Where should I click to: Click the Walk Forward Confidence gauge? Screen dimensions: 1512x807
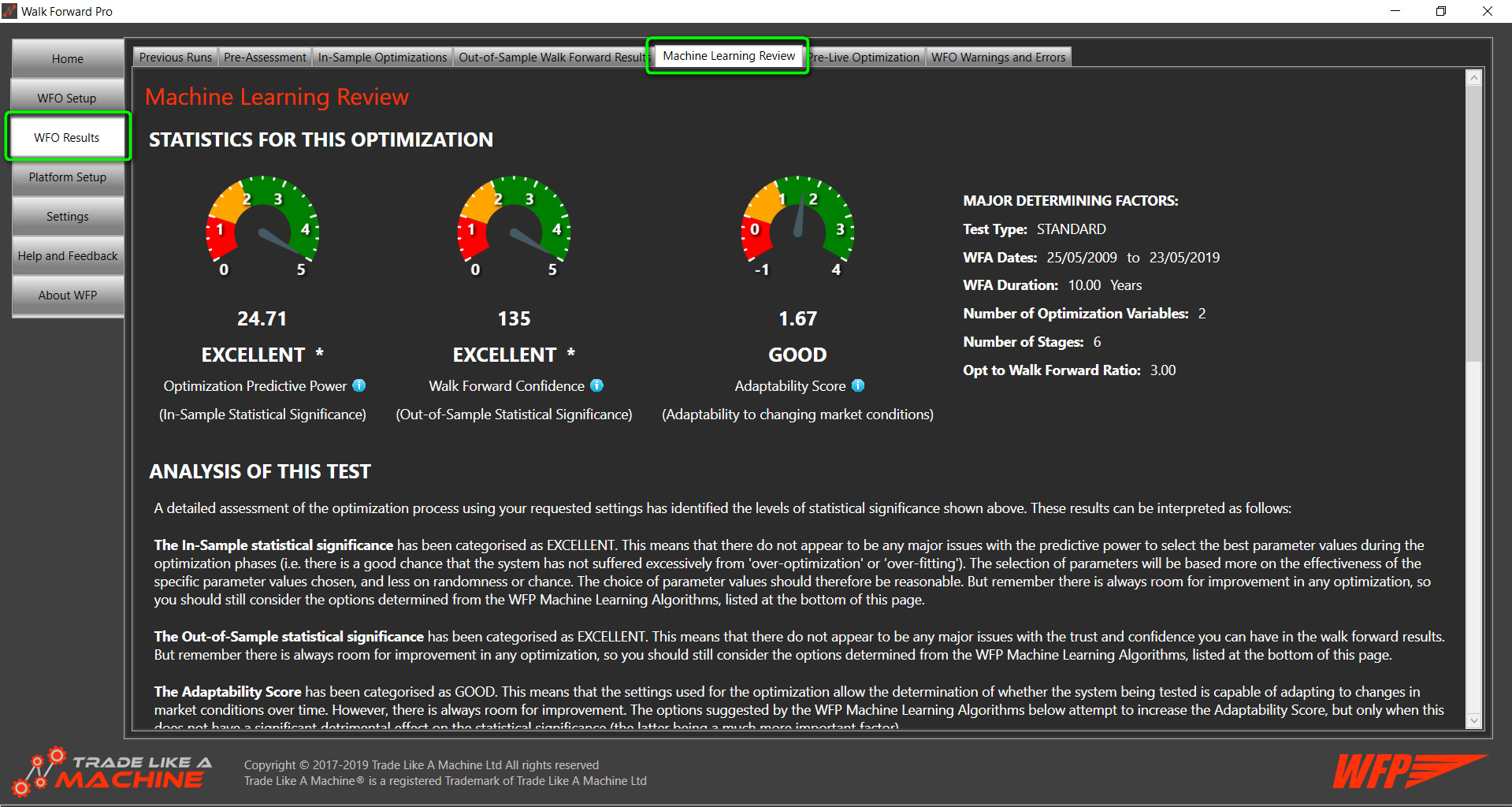[x=514, y=226]
